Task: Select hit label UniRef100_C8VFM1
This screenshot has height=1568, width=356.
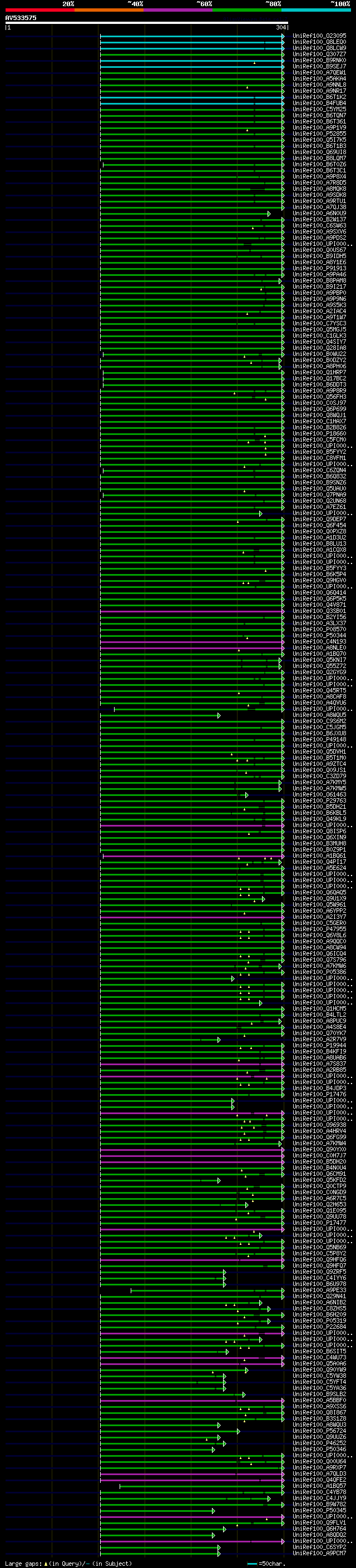Action: [319, 458]
